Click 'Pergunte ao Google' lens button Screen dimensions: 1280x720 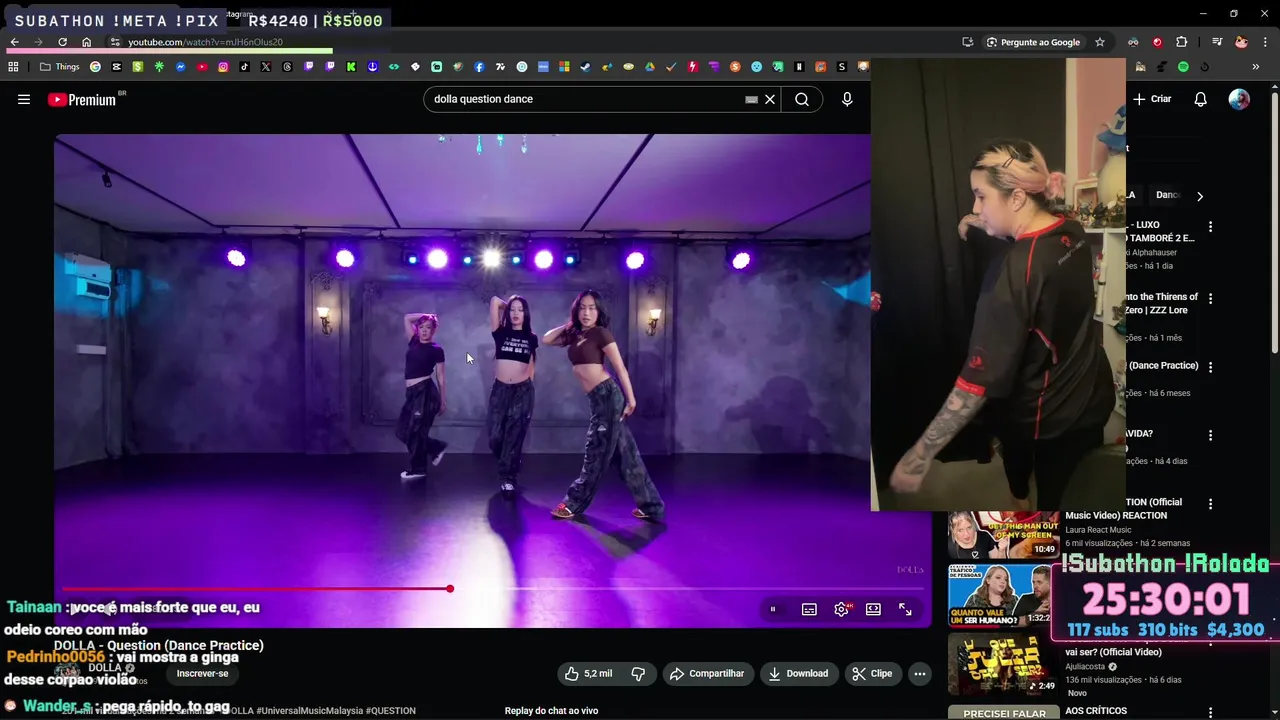pyautogui.click(x=1033, y=42)
